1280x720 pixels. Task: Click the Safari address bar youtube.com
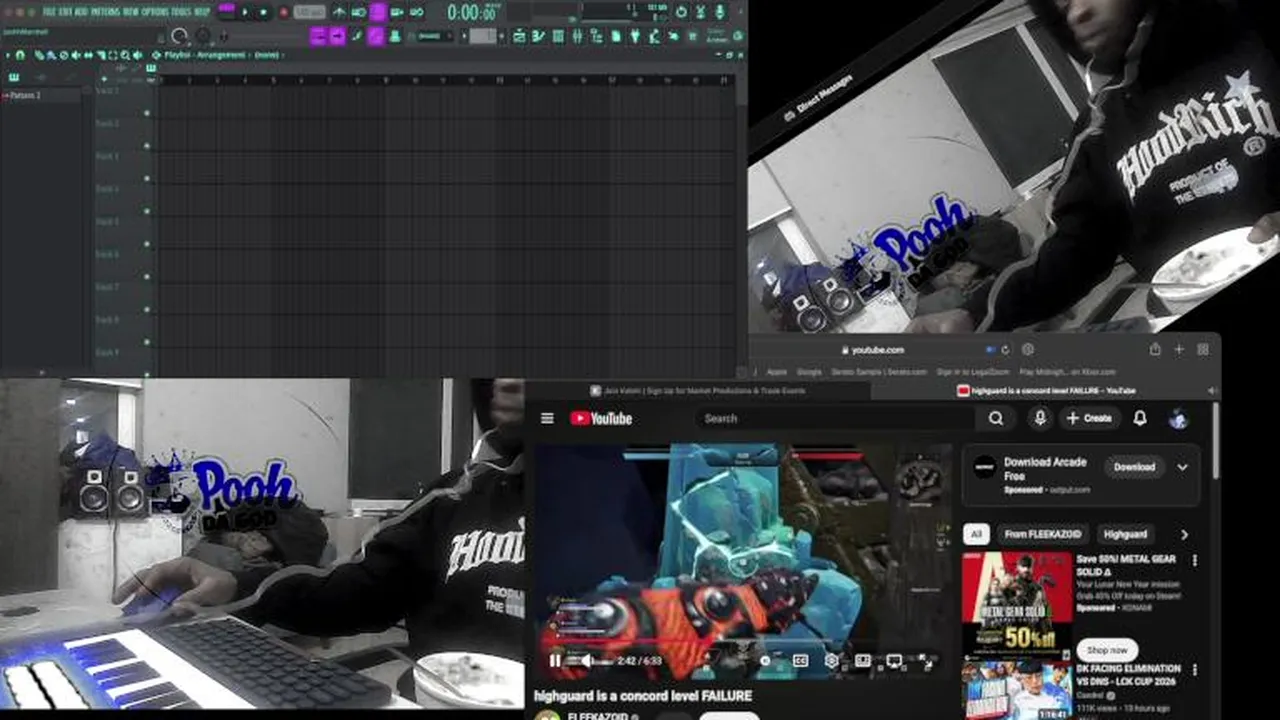pos(873,350)
